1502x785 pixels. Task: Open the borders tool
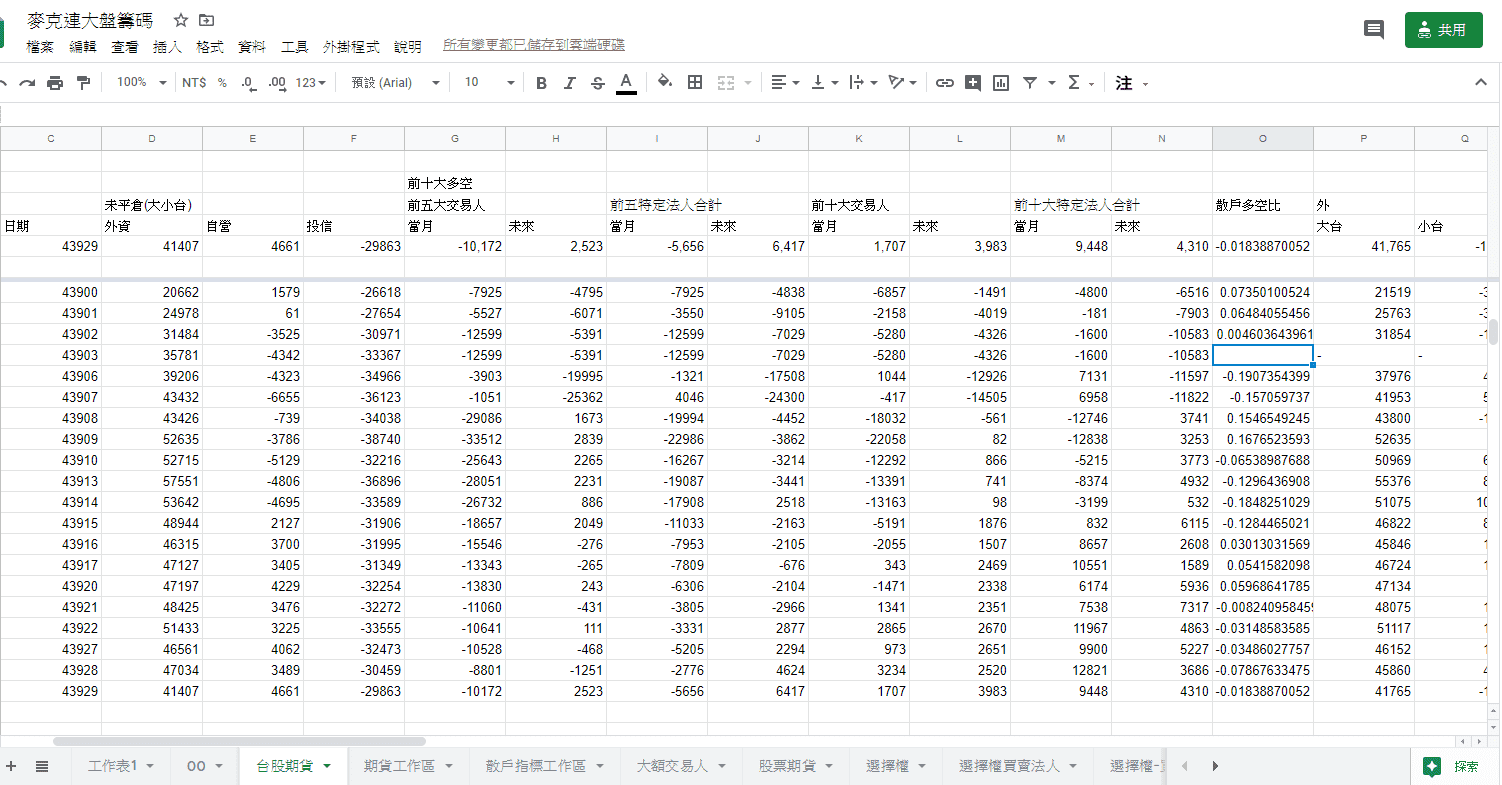tap(695, 83)
